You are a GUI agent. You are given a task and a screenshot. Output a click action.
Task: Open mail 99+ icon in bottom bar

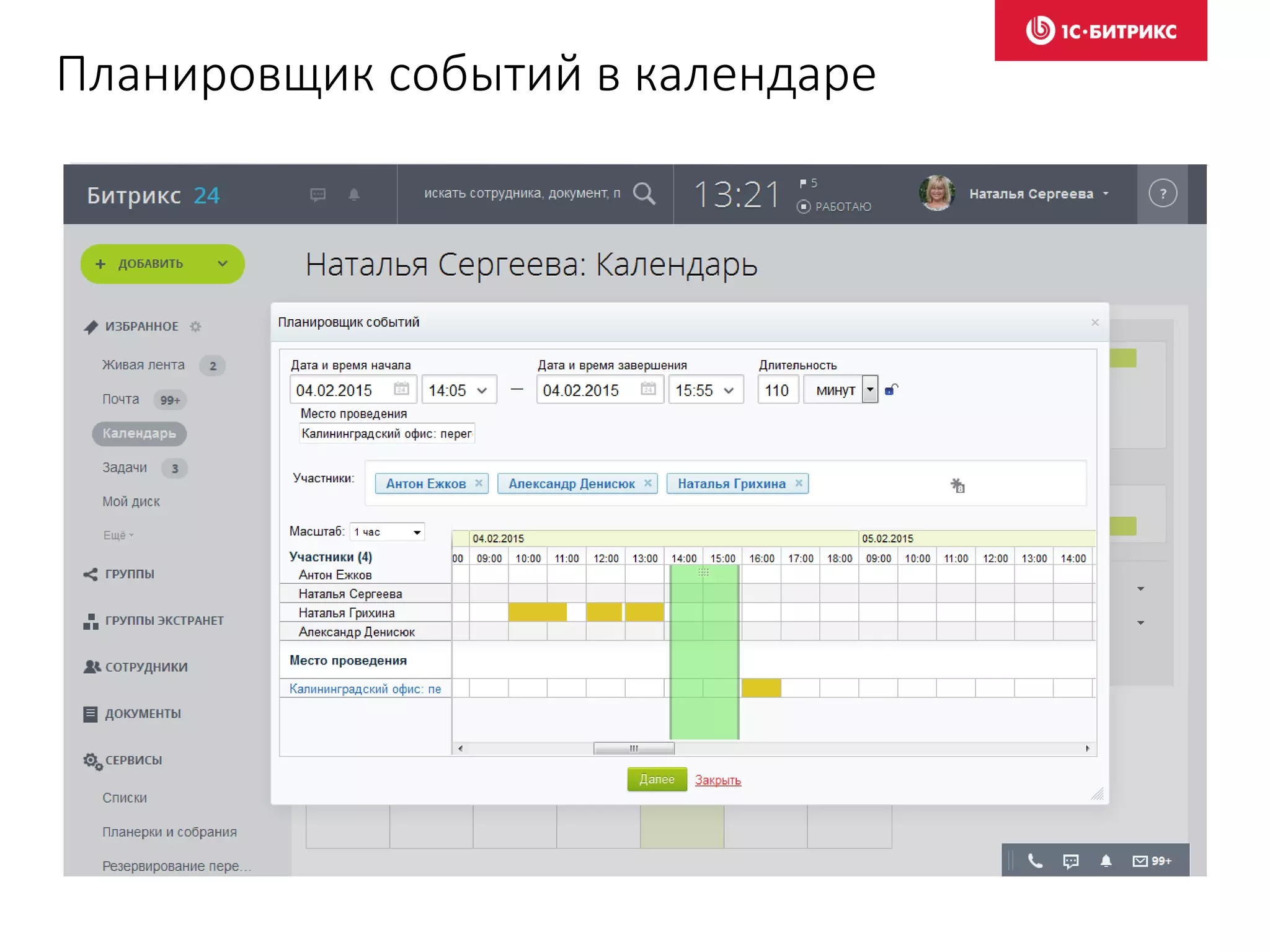point(1152,861)
